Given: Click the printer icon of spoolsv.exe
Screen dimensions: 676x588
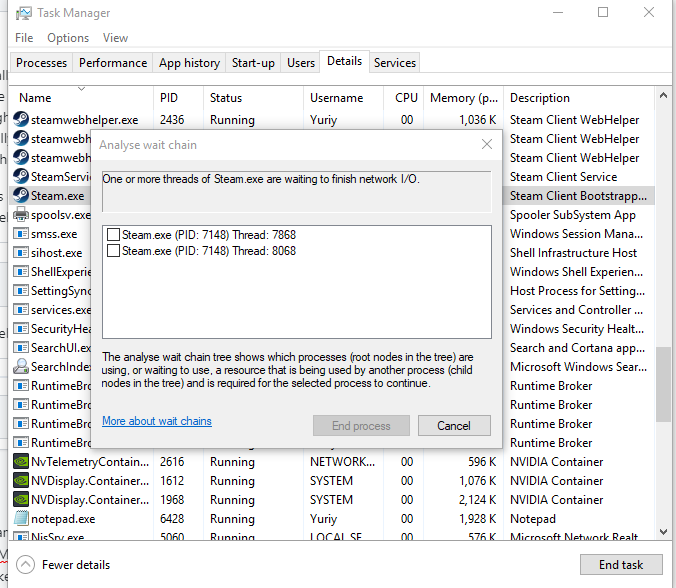Looking at the screenshot, I should coord(21,214).
